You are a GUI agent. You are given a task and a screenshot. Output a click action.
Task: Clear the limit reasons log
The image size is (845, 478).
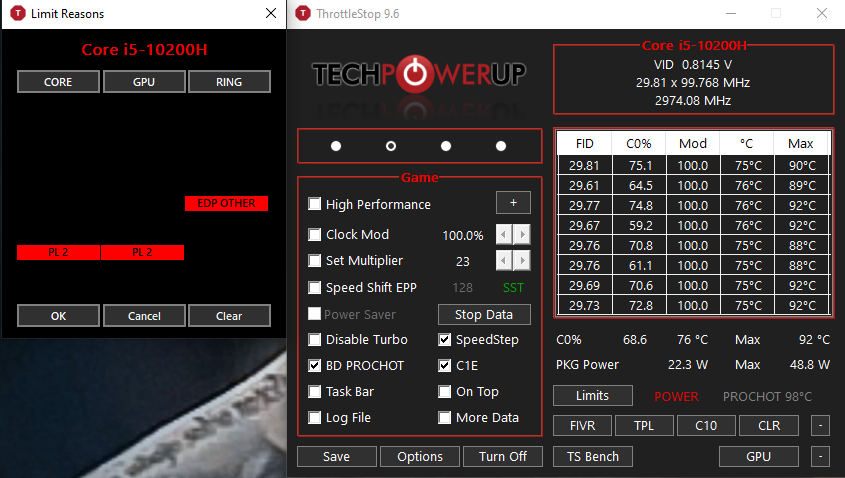[x=229, y=316]
